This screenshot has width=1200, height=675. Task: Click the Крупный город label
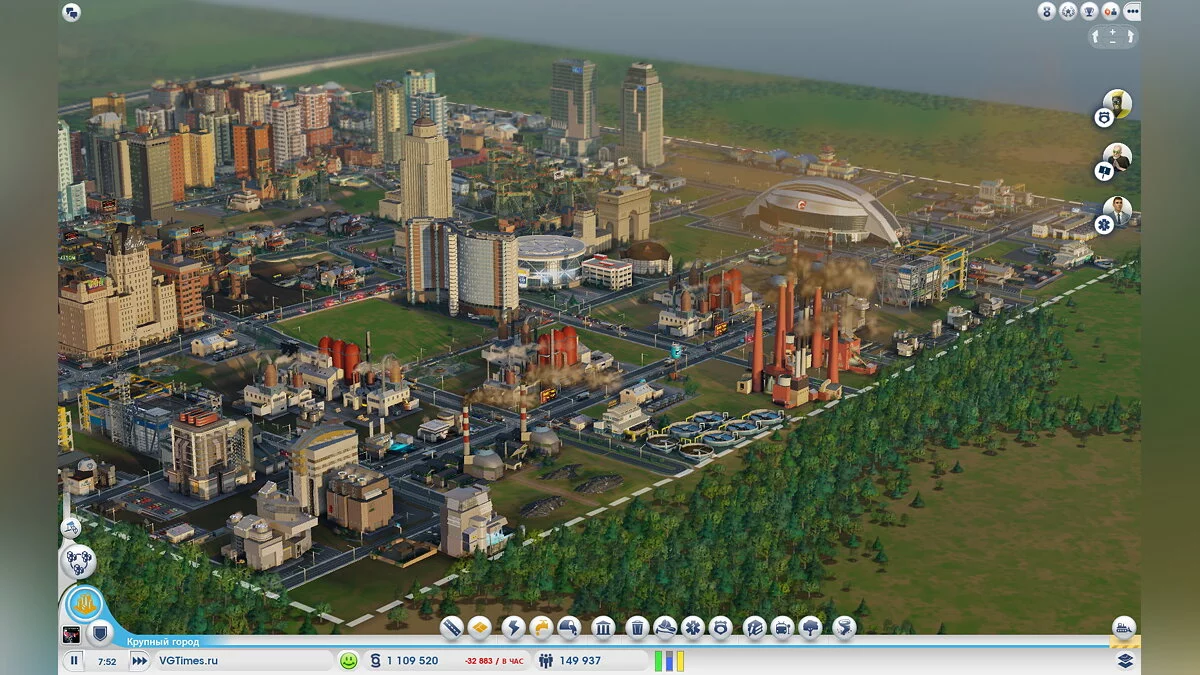click(162, 642)
